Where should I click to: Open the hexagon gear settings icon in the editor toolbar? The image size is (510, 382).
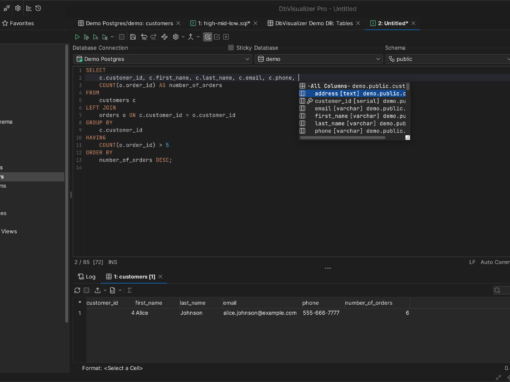(x=176, y=37)
